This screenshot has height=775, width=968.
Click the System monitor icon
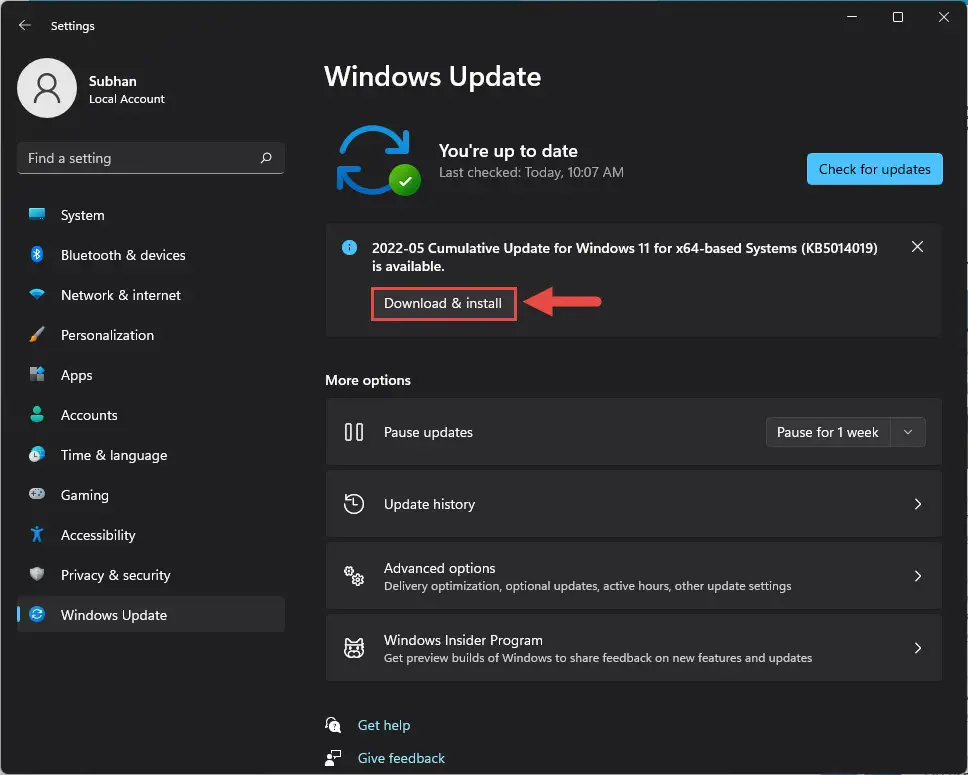pos(37,214)
